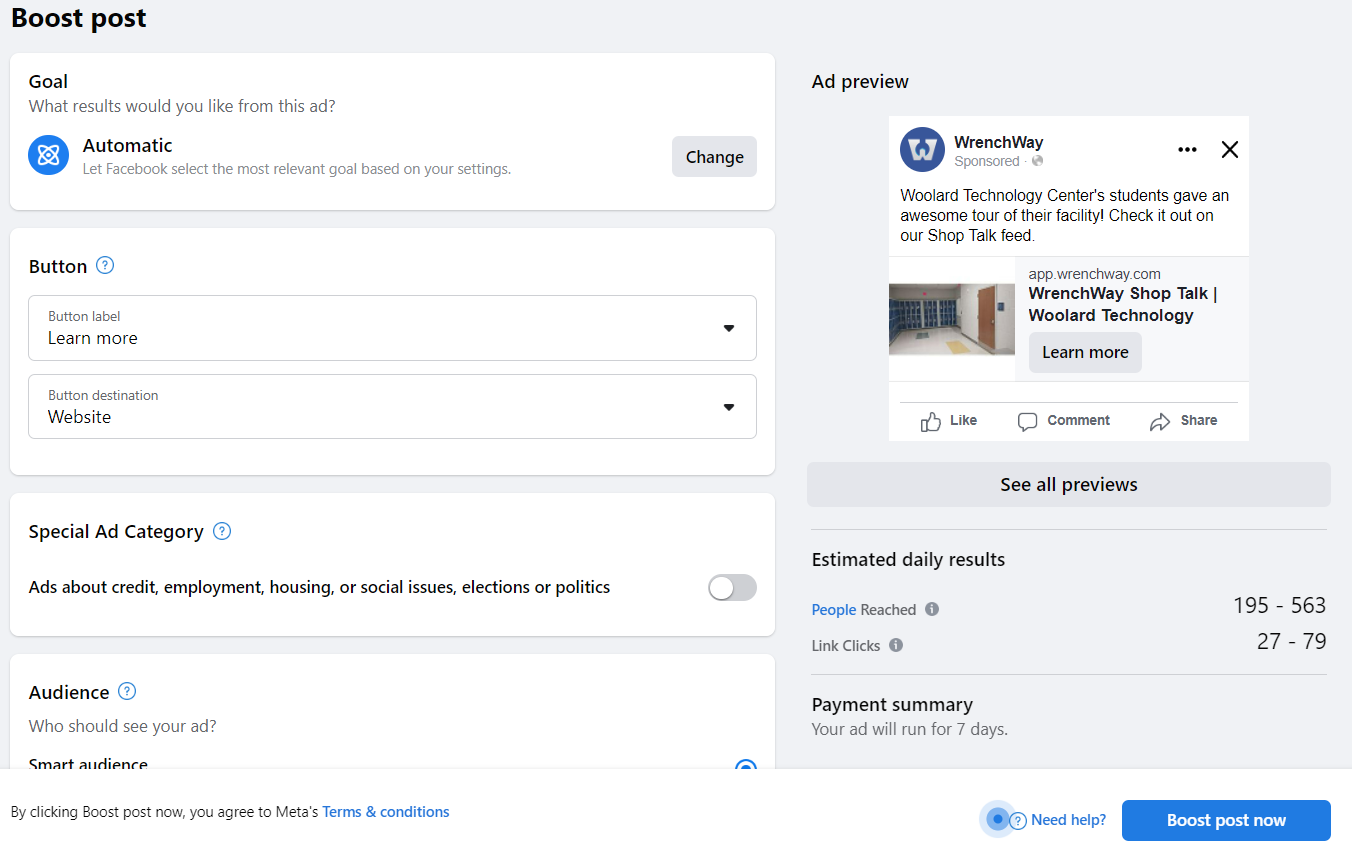Open the Button destination dropdown
The height and width of the screenshot is (845, 1352).
[392, 406]
